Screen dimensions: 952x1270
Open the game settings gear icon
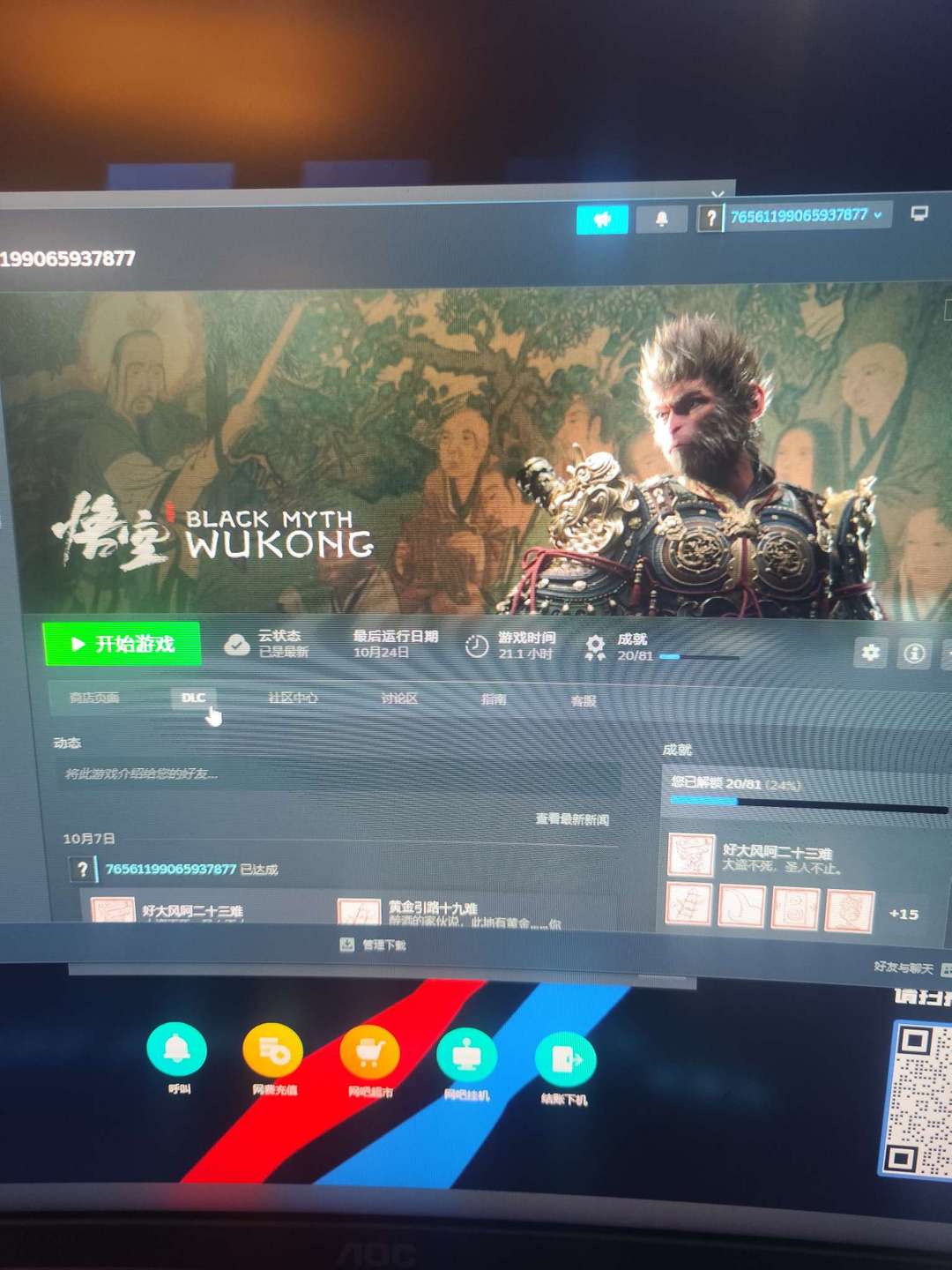point(870,653)
